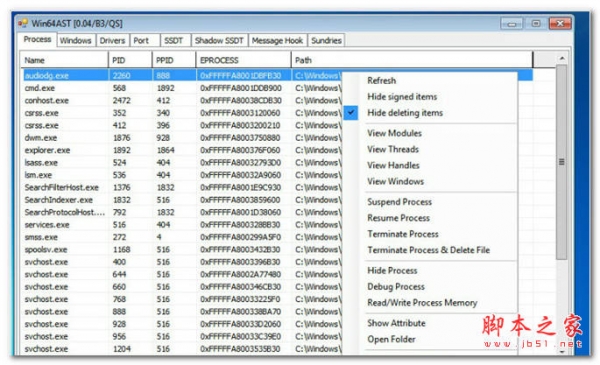
Task: Click the dwm.exe process row
Action: pyautogui.click(x=182, y=138)
